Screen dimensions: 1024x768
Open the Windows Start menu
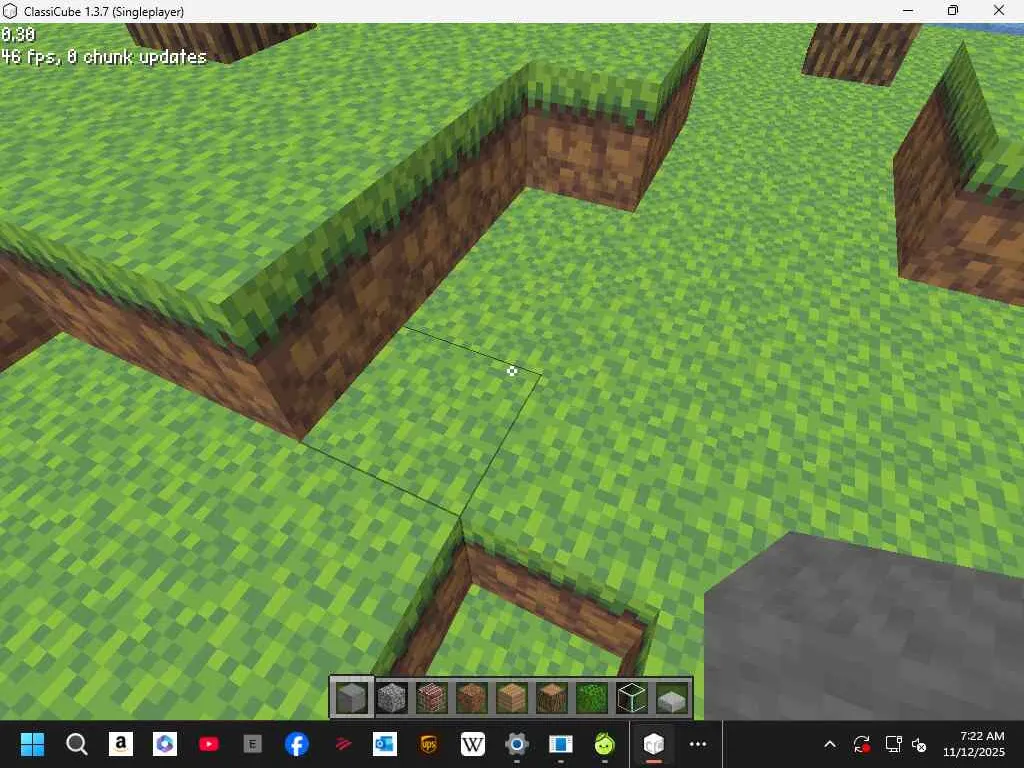[x=32, y=744]
